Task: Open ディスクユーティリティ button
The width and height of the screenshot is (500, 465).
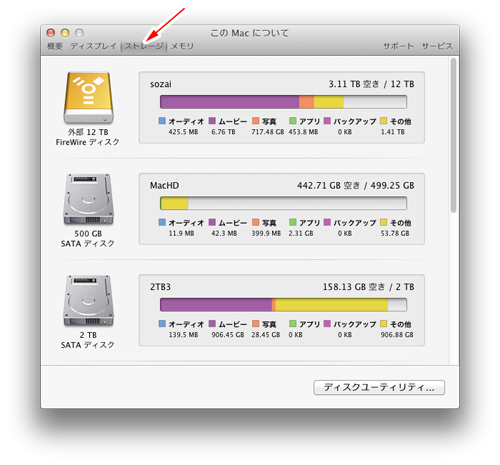Action: coord(379,388)
